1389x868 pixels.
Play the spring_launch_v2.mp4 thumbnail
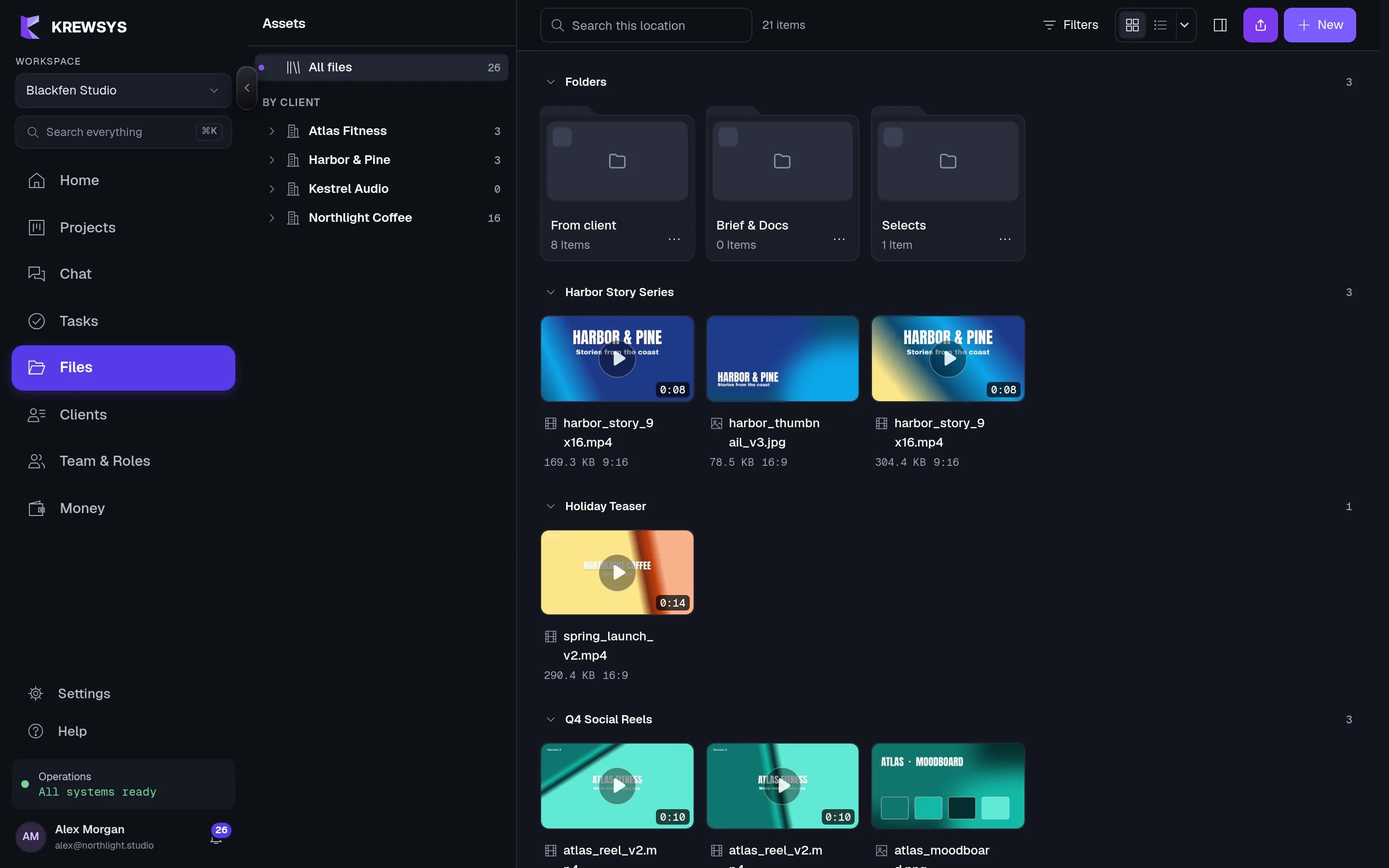coord(617,572)
